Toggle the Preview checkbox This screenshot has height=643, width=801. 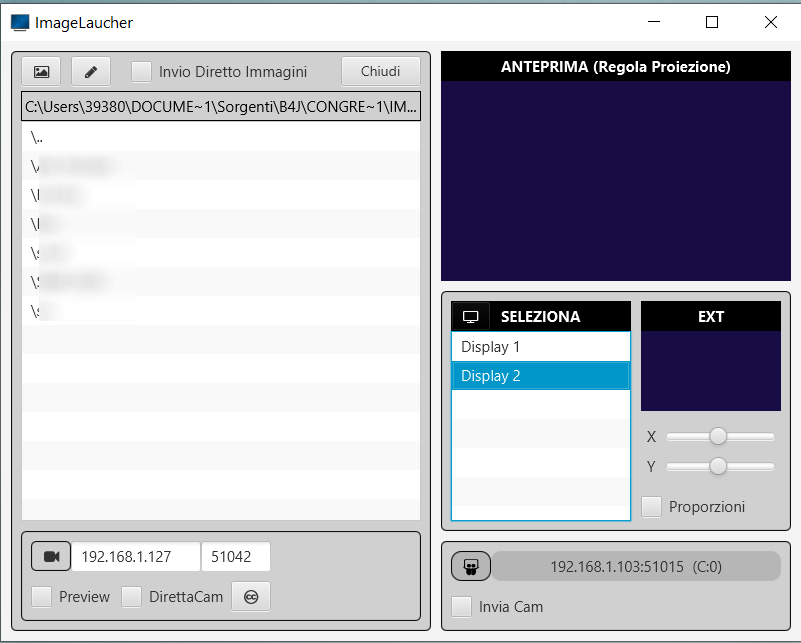41,597
